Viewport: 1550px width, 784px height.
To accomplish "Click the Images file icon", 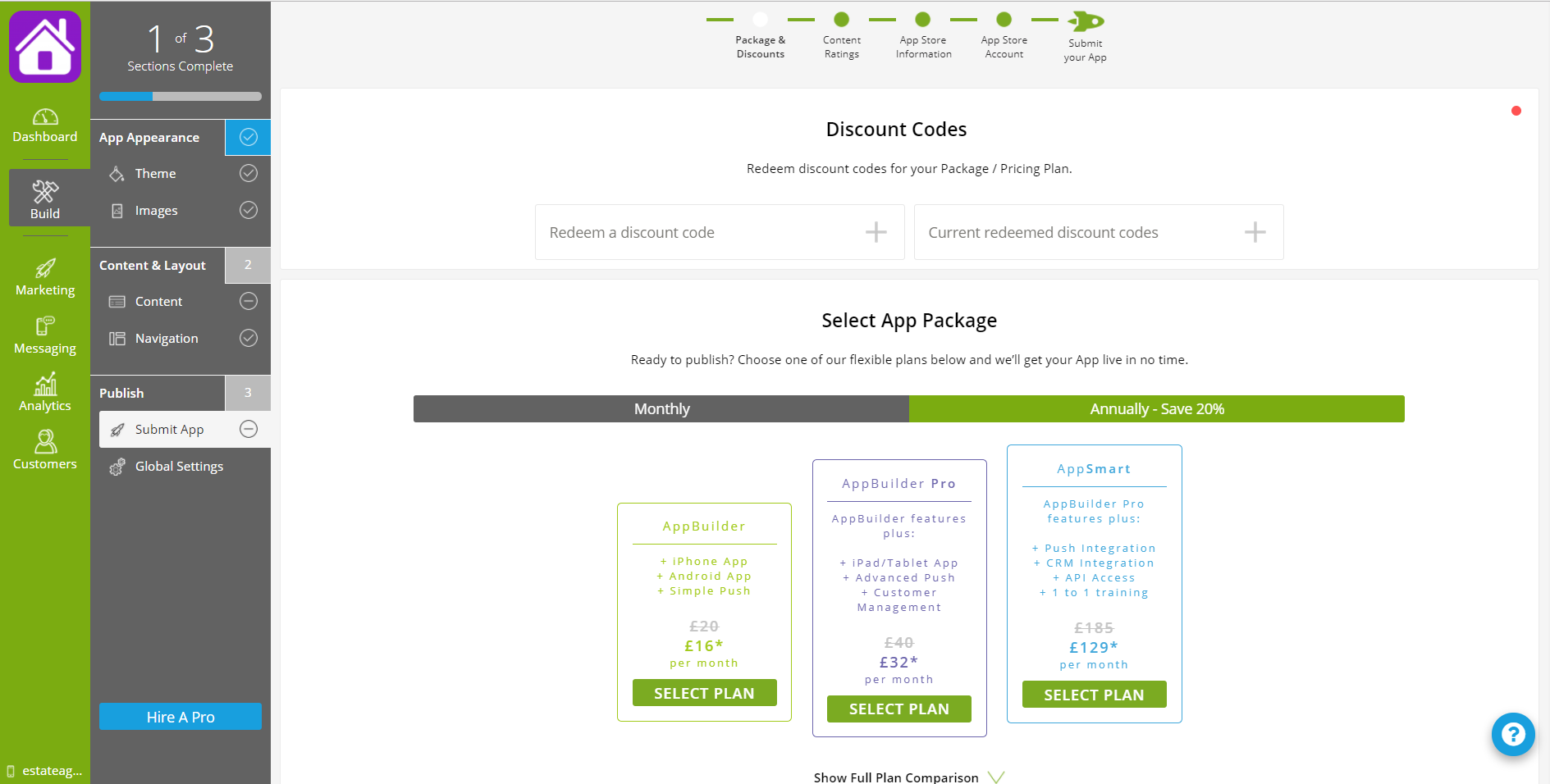I will click(117, 211).
